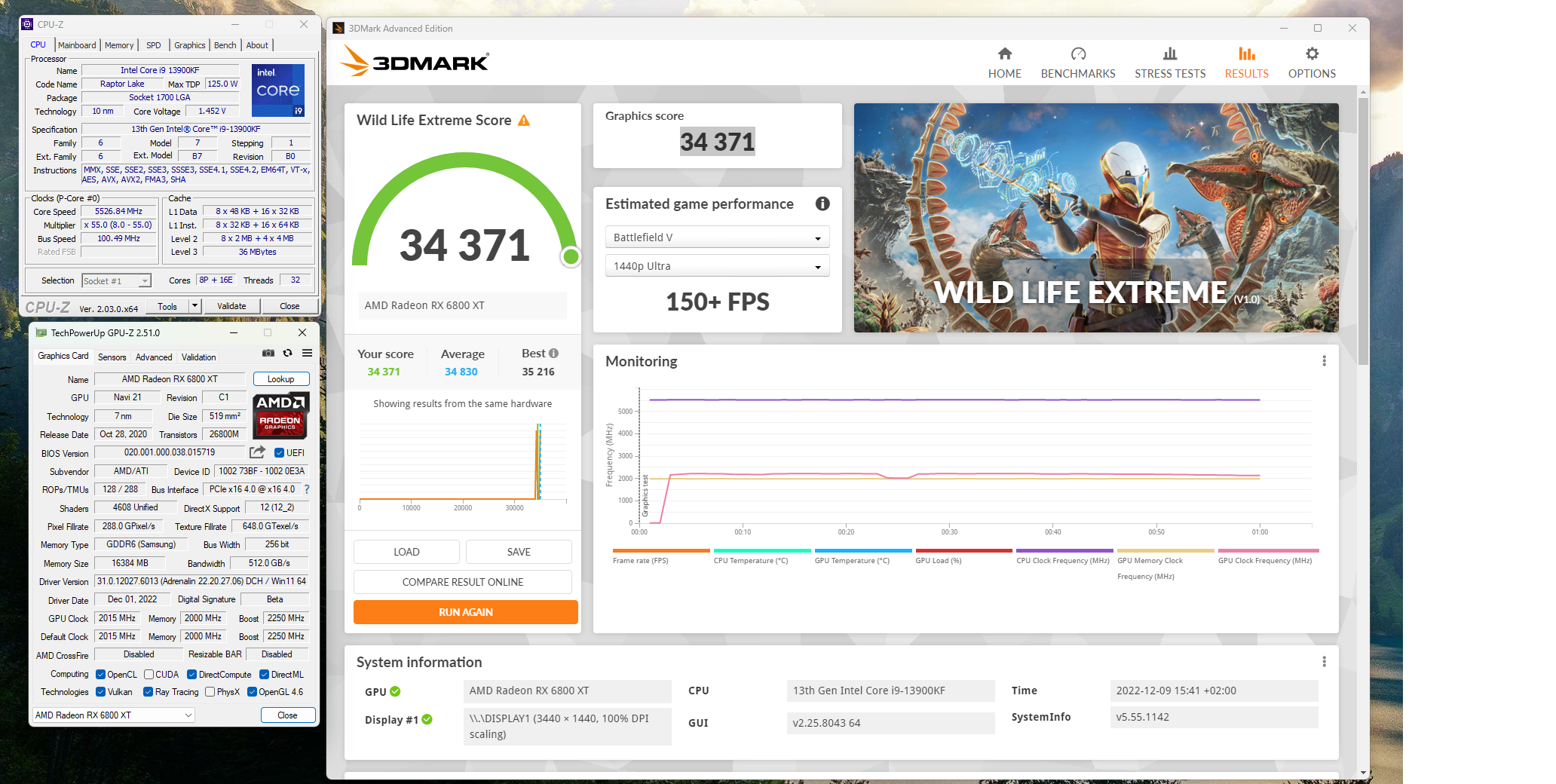Open the 1440p Ultra resolution dropdown
1556x784 pixels.
click(x=717, y=266)
